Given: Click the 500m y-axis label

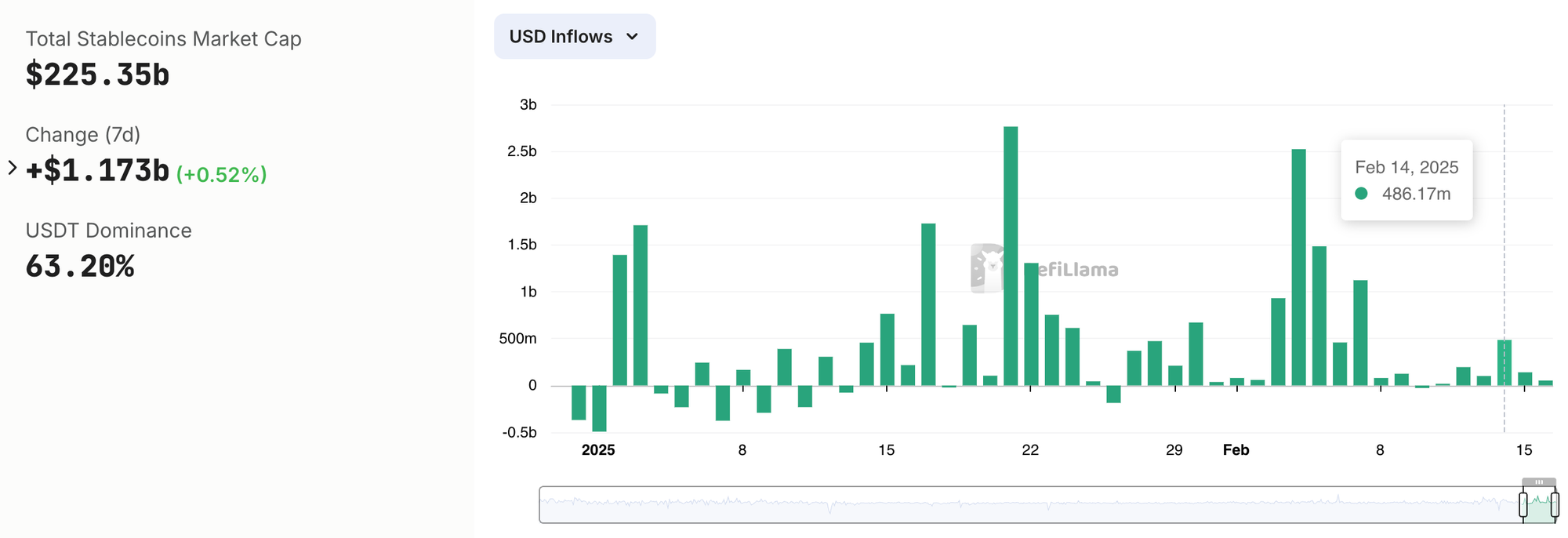Looking at the screenshot, I should click(518, 339).
